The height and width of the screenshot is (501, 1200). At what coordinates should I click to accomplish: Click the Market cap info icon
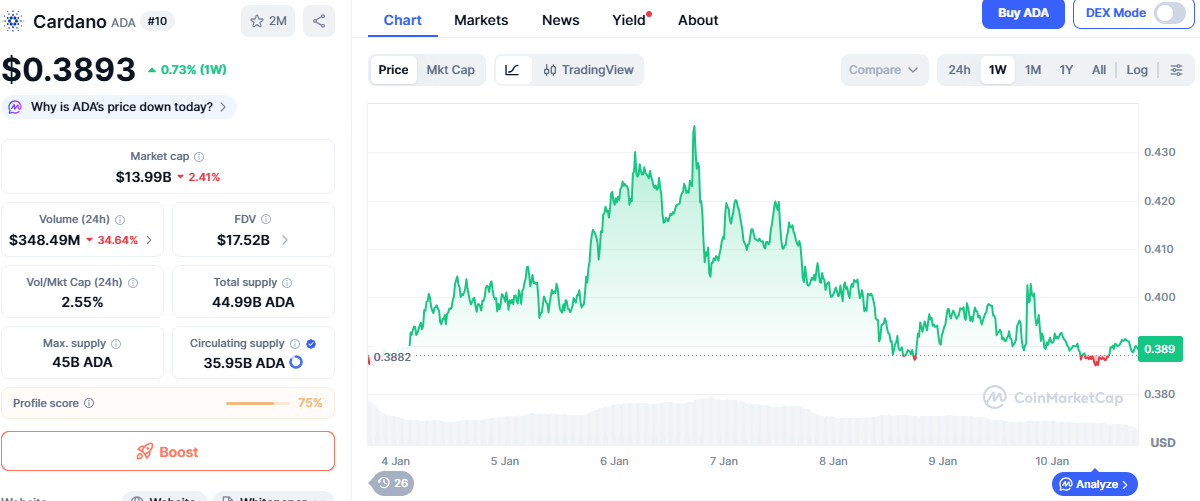pos(199,157)
